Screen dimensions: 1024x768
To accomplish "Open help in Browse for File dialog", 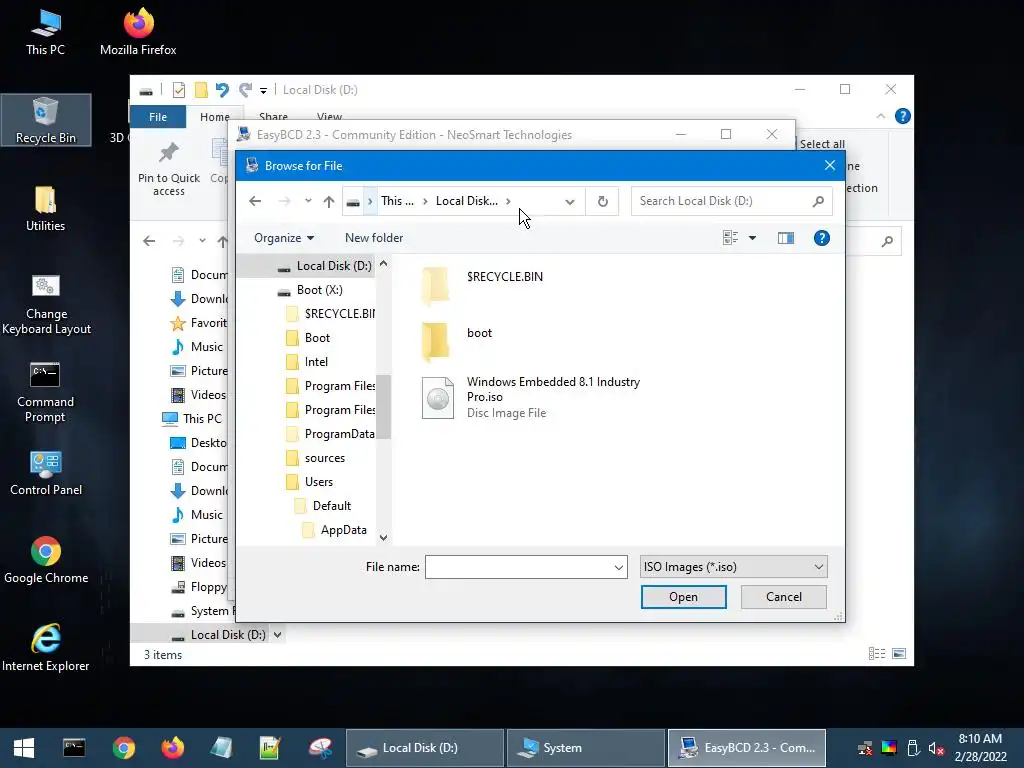I will [x=822, y=238].
